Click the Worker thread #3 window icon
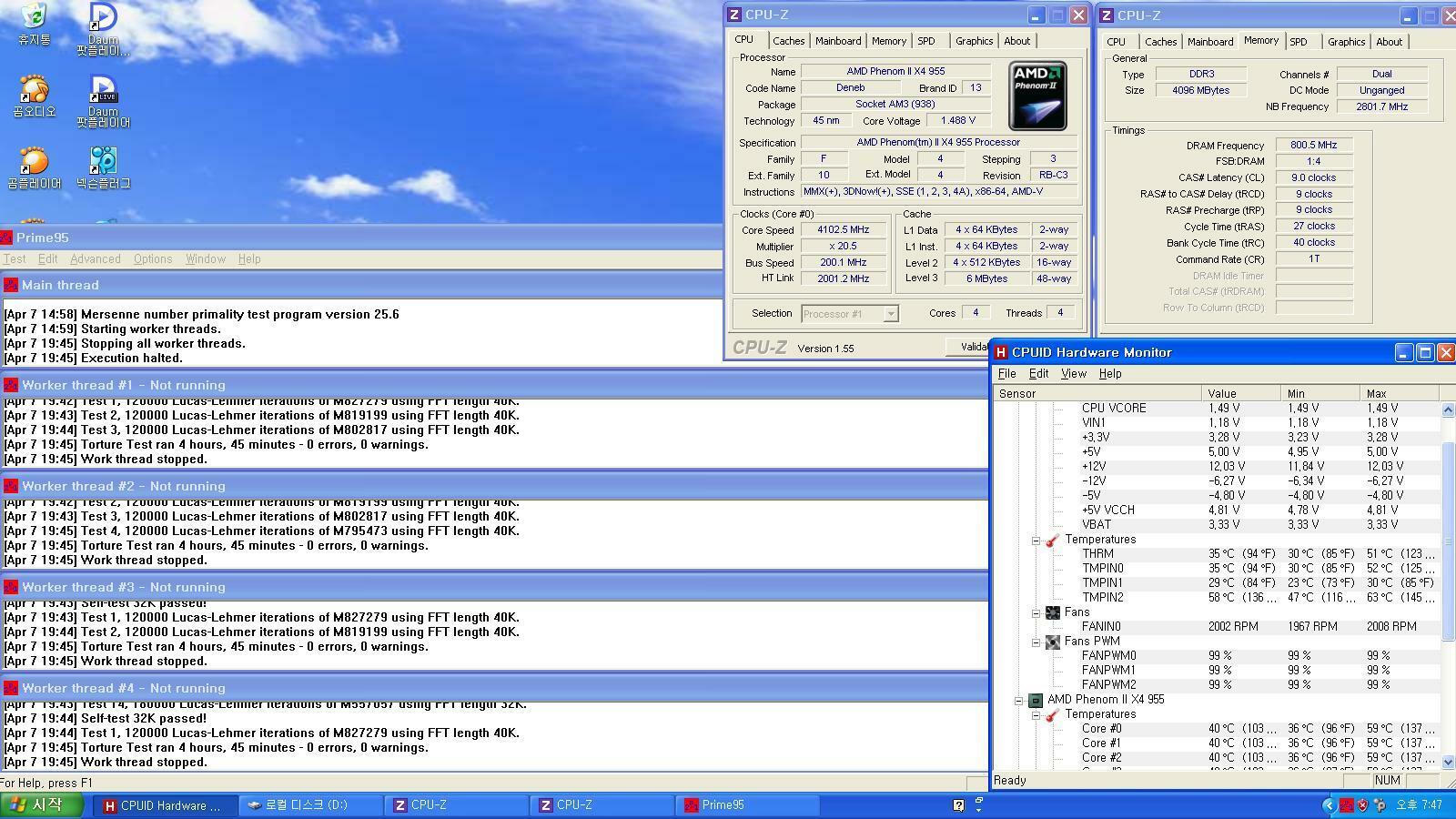This screenshot has width=1456, height=819. (x=11, y=587)
